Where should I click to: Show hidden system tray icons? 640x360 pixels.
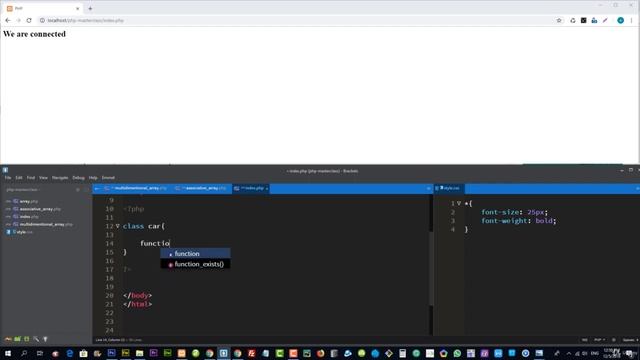569,353
